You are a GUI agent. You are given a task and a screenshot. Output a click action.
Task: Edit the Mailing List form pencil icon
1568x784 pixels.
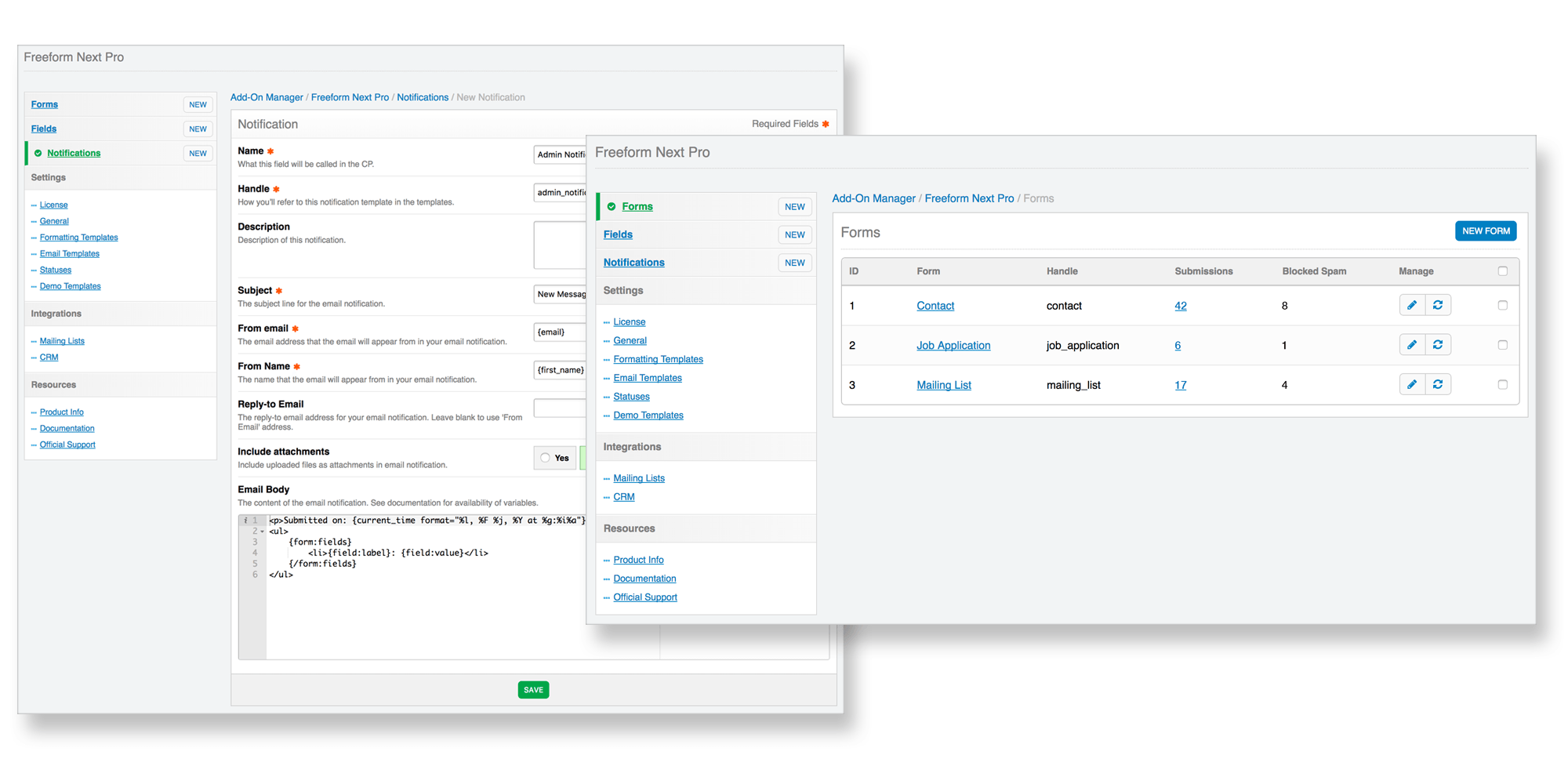pos(1412,384)
